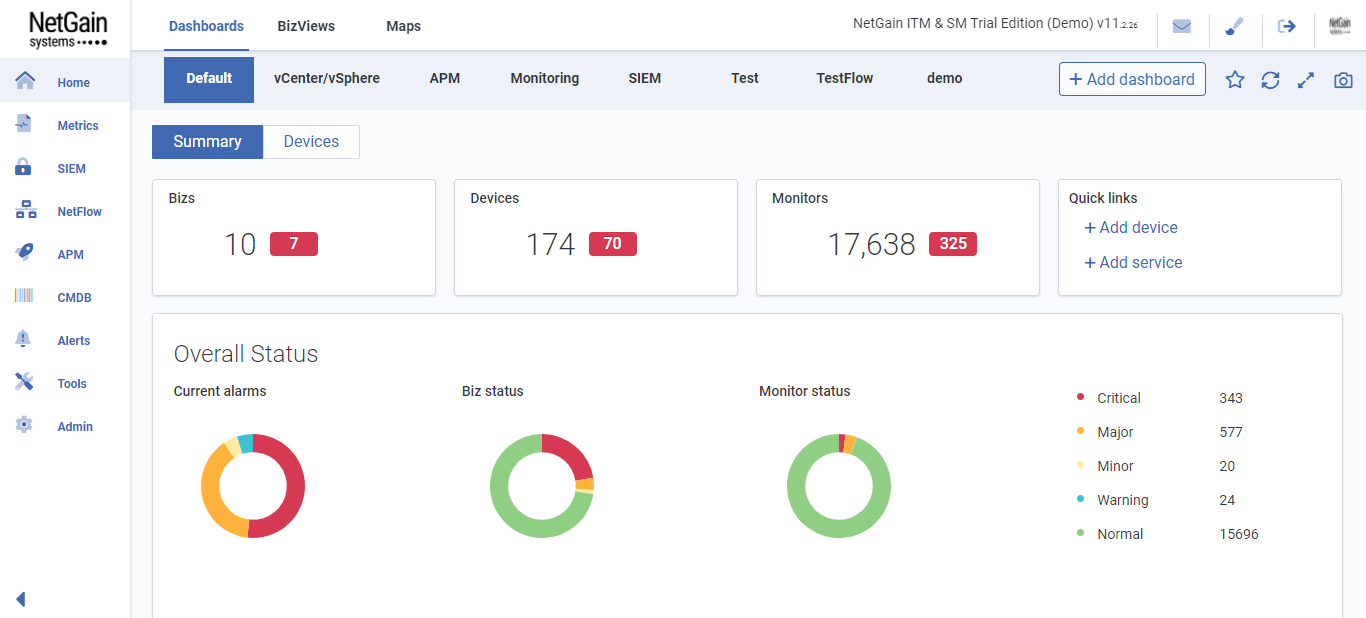1366x618 pixels.
Task: Click the logout arrow icon
Action: point(1287,27)
